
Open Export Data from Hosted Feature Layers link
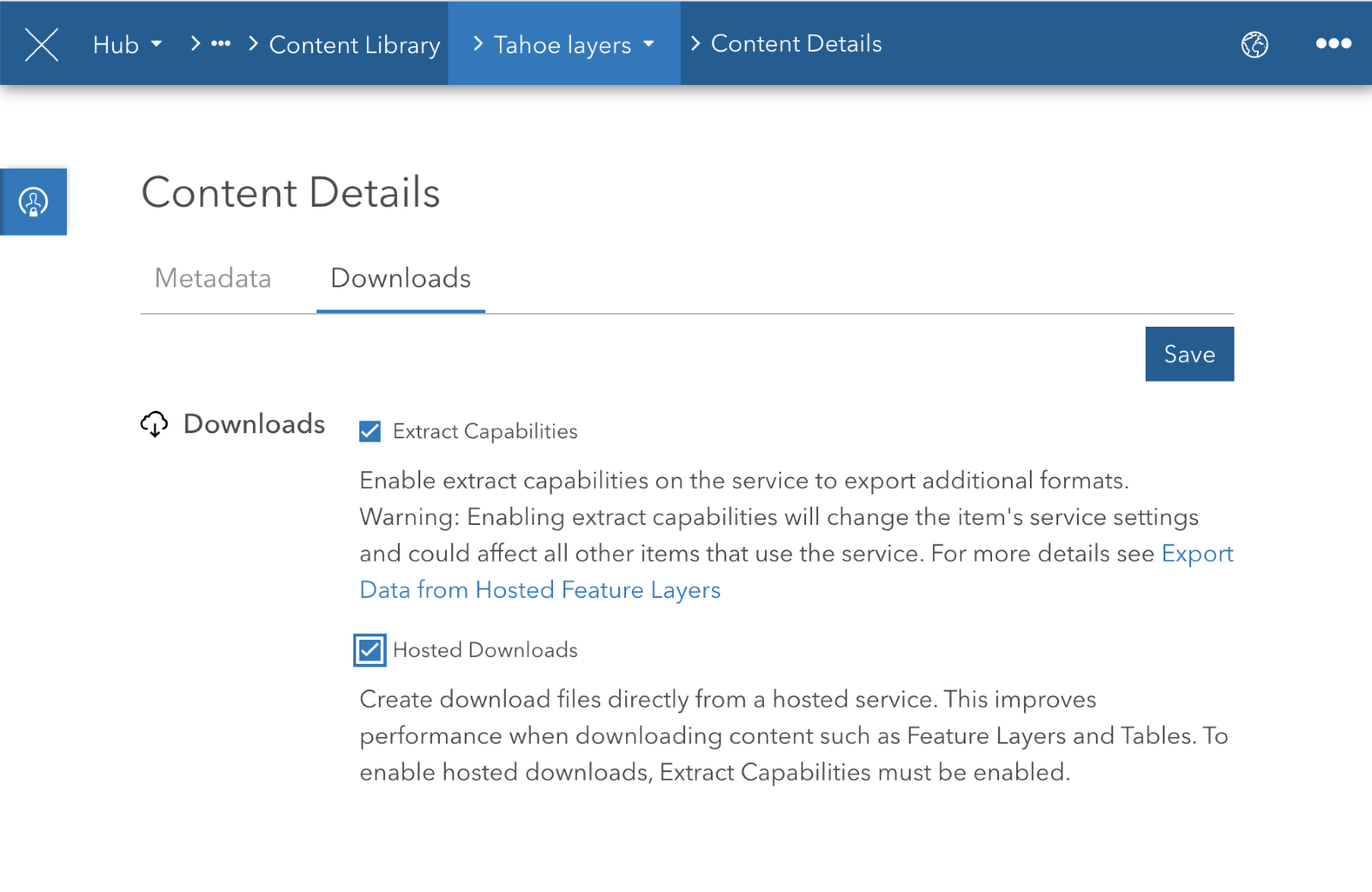pyautogui.click(x=539, y=589)
